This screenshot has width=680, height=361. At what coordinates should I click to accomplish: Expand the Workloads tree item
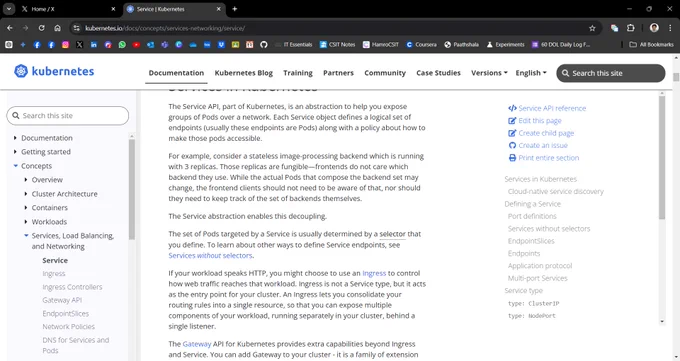point(26,222)
